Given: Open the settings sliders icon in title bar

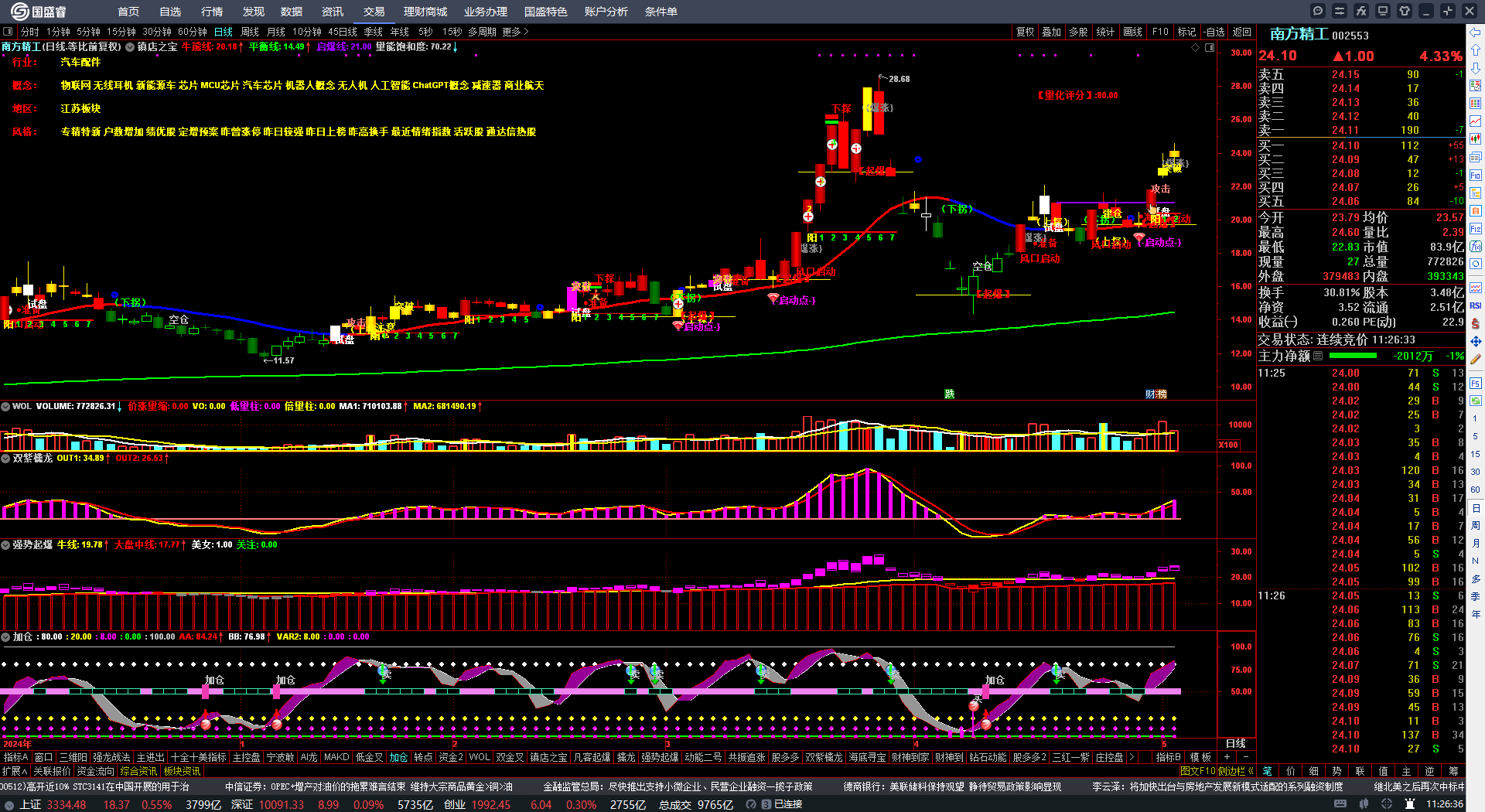Looking at the screenshot, I should (x=1340, y=11).
